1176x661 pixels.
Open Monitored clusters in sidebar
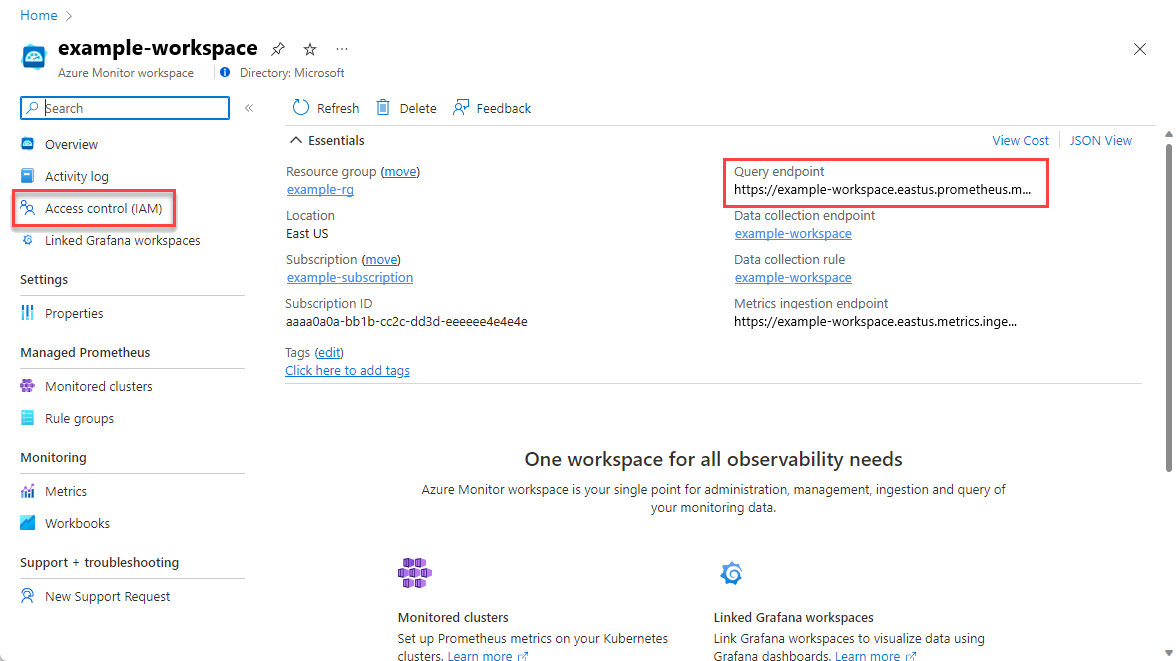[x=98, y=386]
